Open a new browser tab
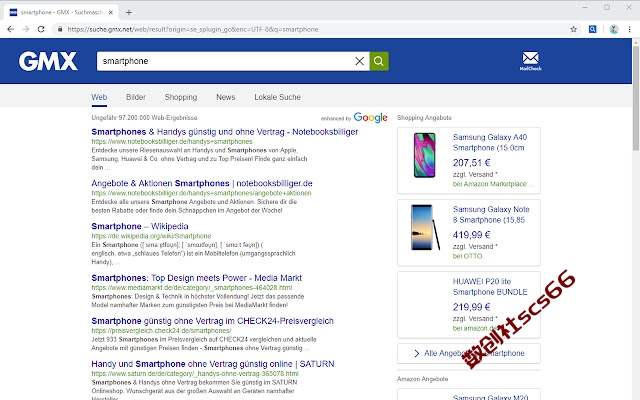 pyautogui.click(x=129, y=12)
